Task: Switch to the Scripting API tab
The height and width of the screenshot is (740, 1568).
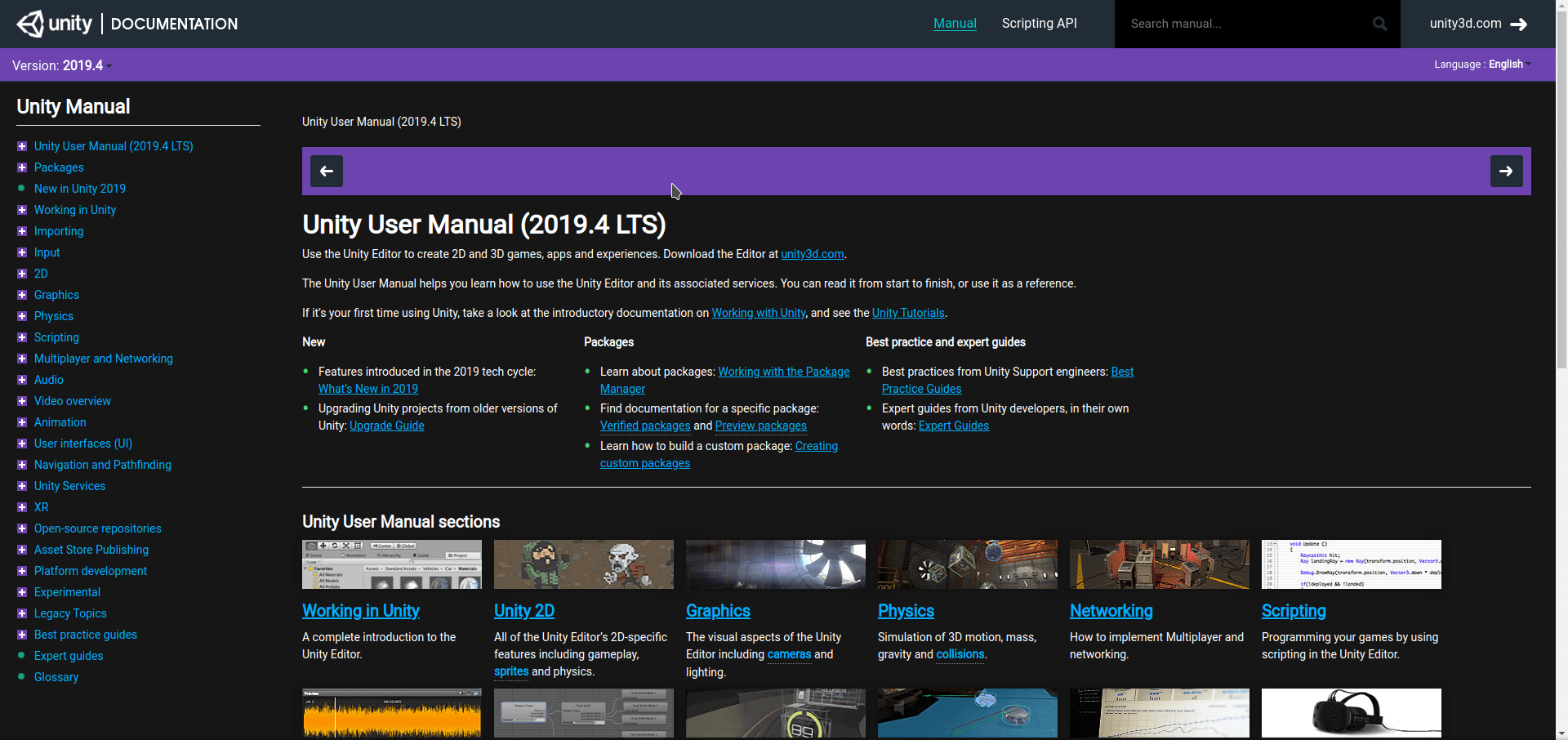Action: click(x=1039, y=24)
